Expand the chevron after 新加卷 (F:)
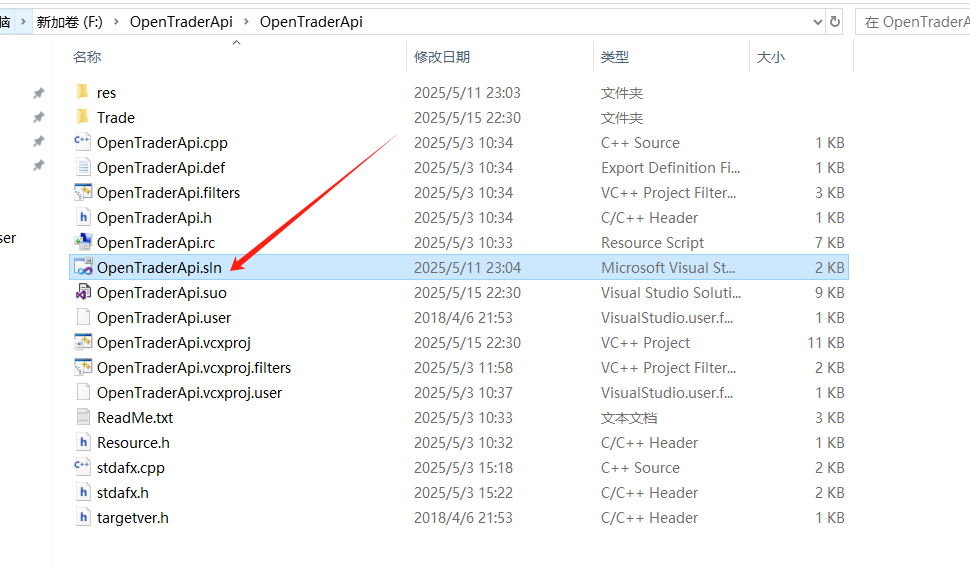Viewport: 970px width, 568px height. (116, 22)
